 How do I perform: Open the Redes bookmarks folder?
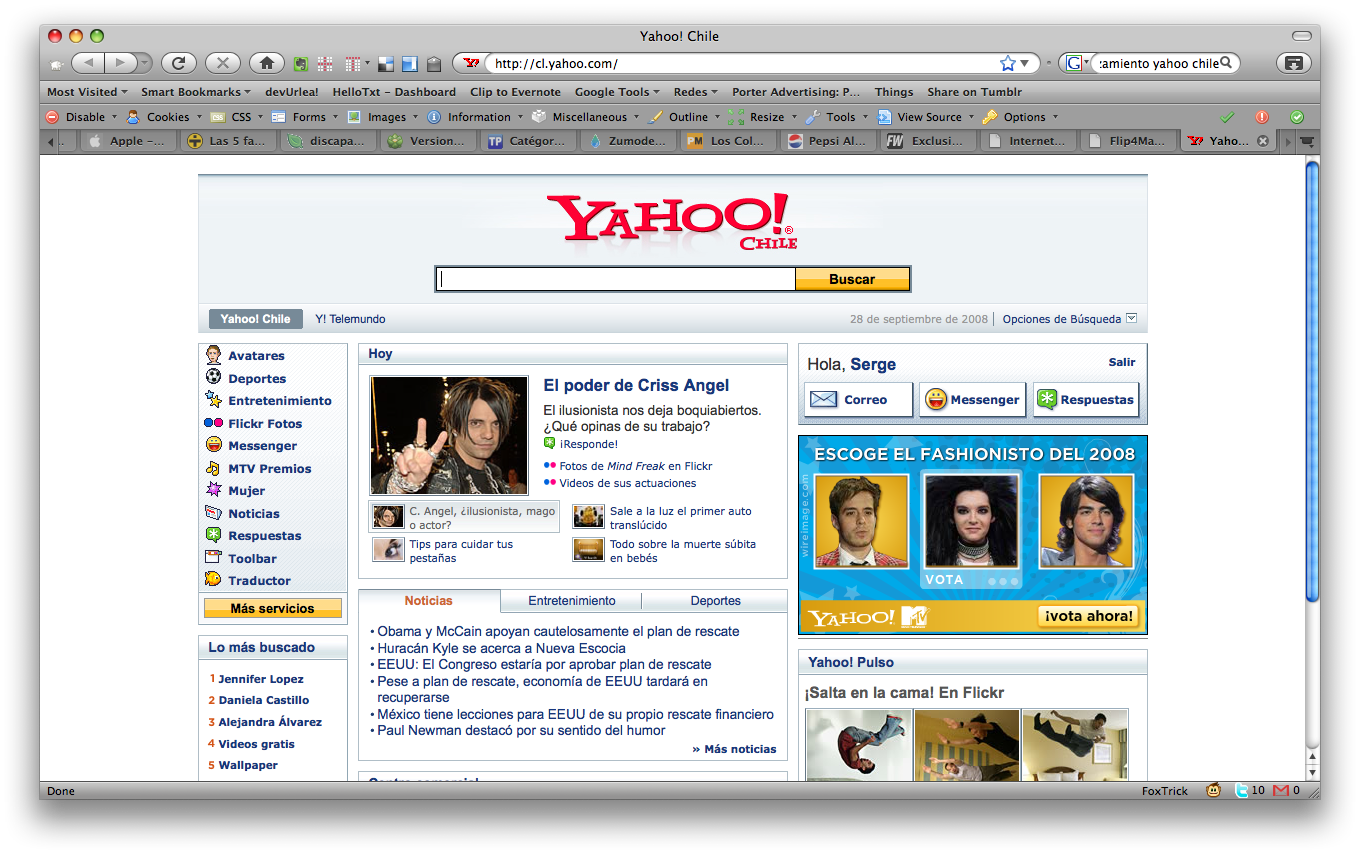pos(696,92)
